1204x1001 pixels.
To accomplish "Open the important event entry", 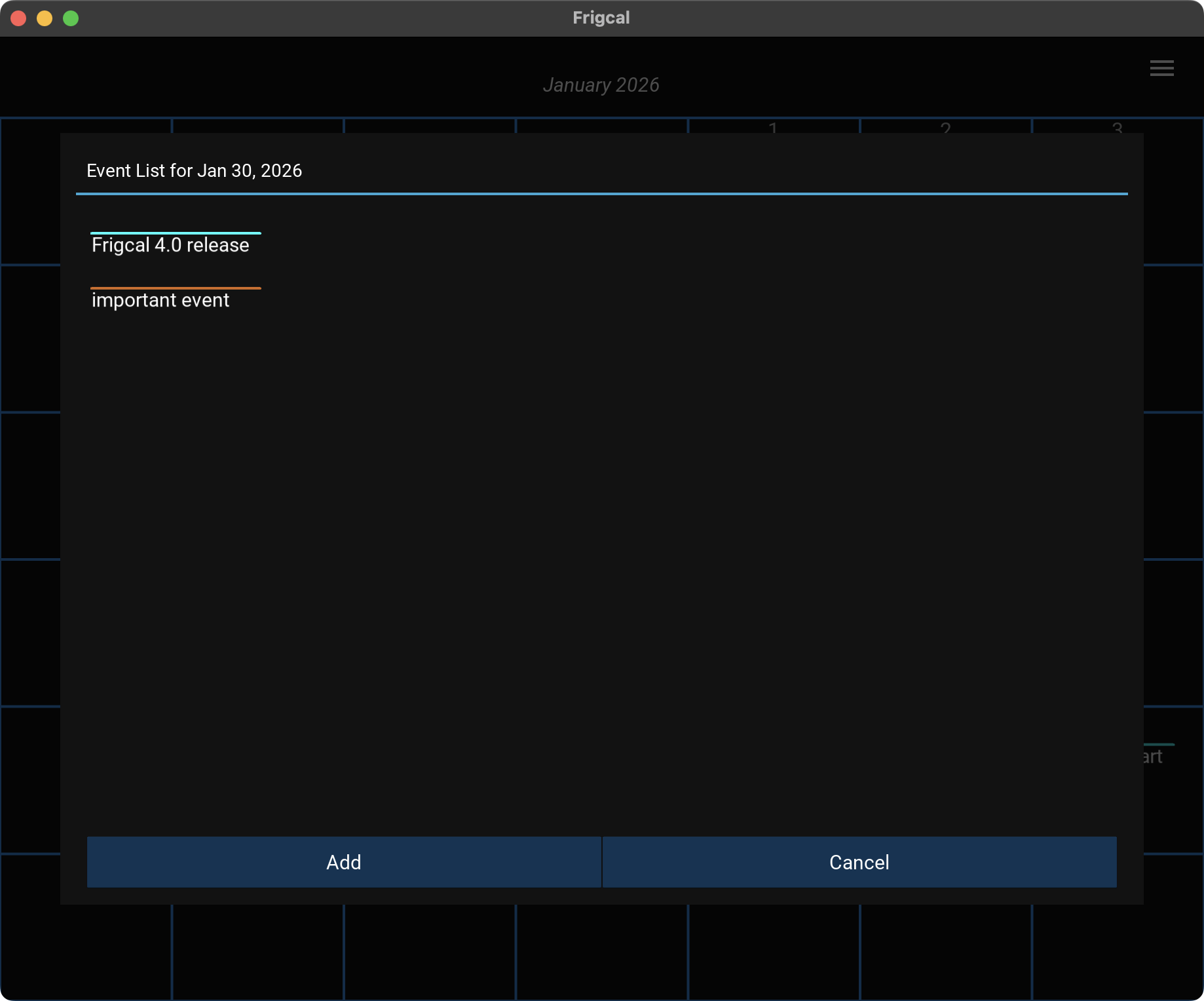I will [160, 300].
